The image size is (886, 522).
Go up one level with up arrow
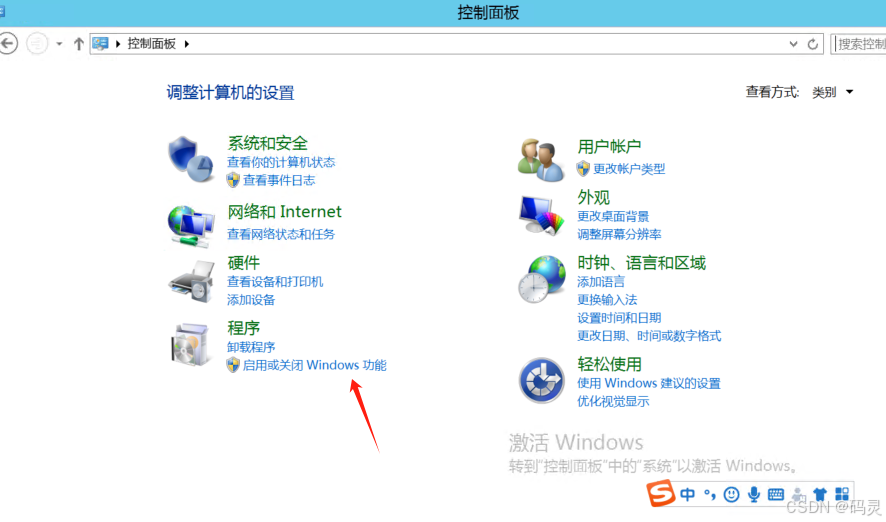[79, 44]
